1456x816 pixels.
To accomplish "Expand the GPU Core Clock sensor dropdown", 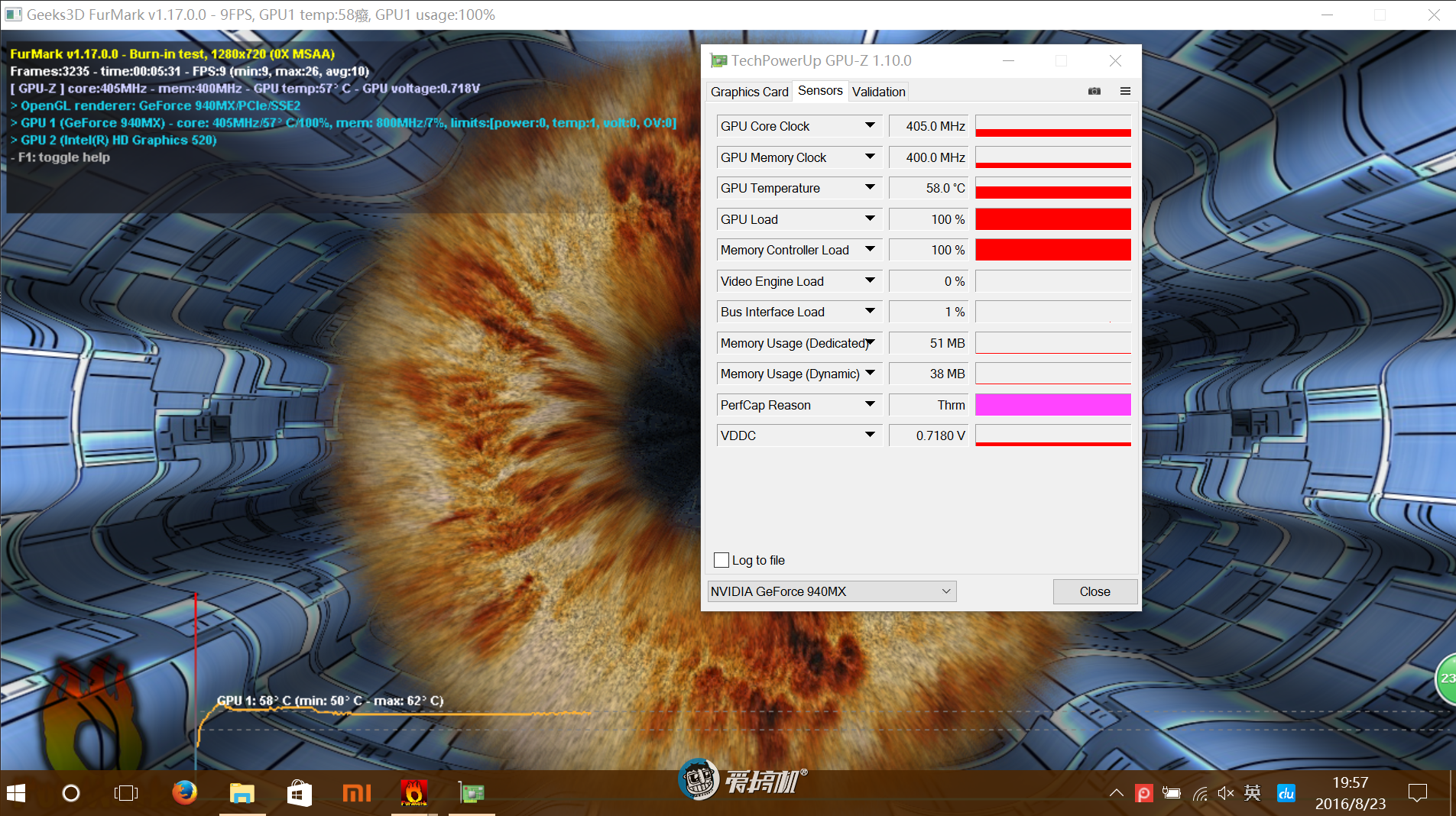I will (870, 126).
